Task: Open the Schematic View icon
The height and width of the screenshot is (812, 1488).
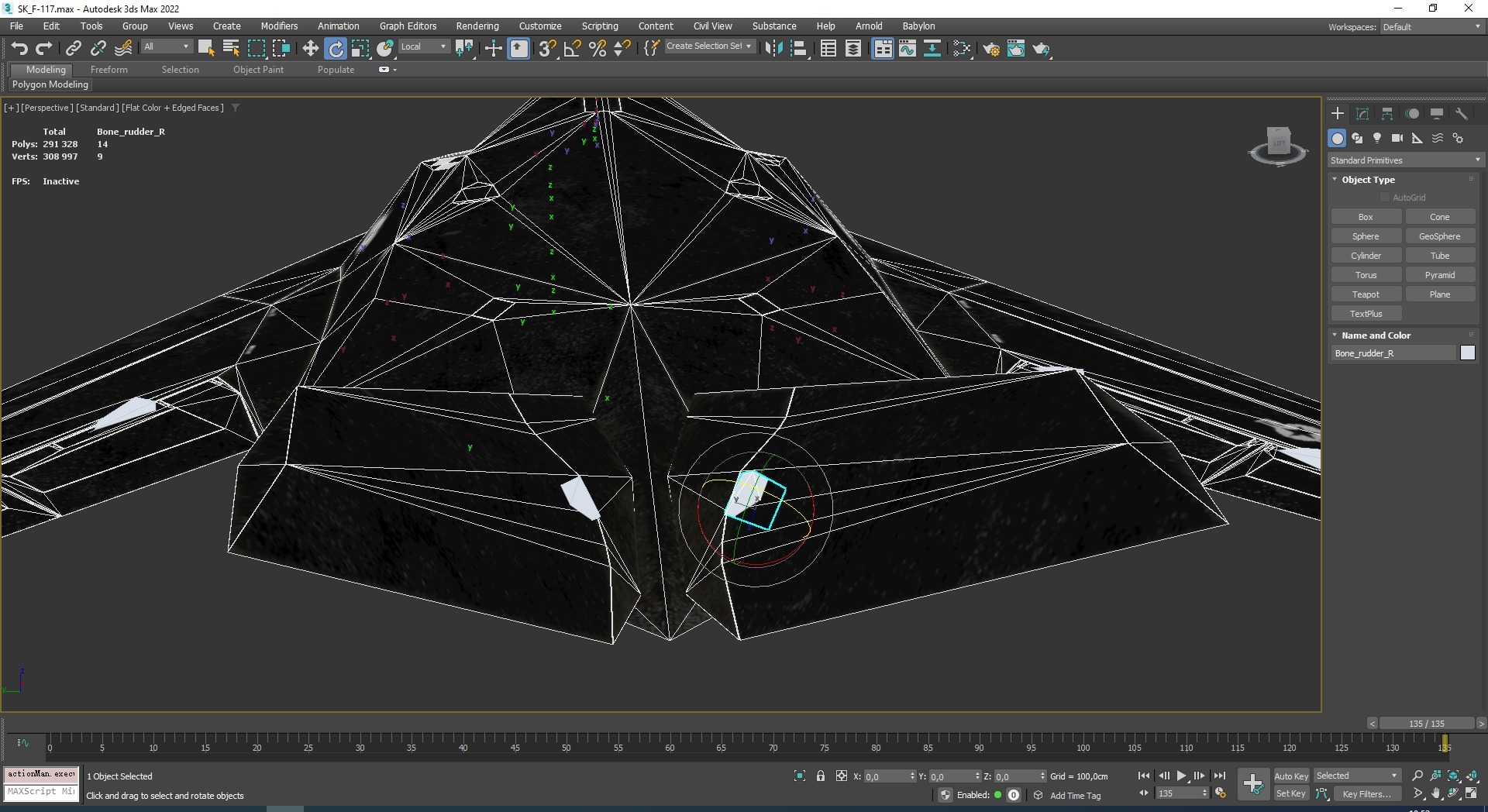Action: pyautogui.click(x=932, y=49)
